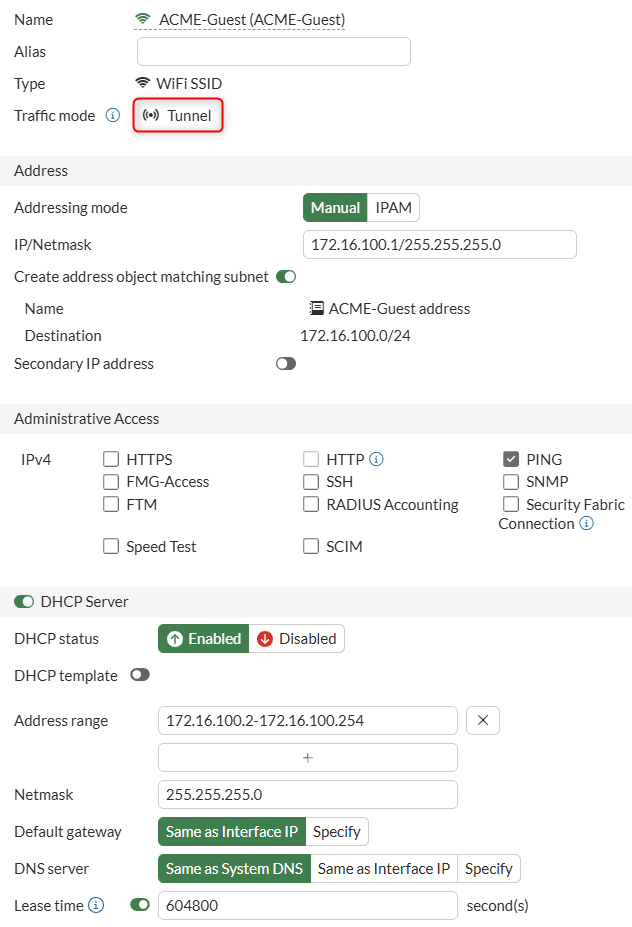Check the FTM checkbox
632x927 pixels.
(111, 504)
